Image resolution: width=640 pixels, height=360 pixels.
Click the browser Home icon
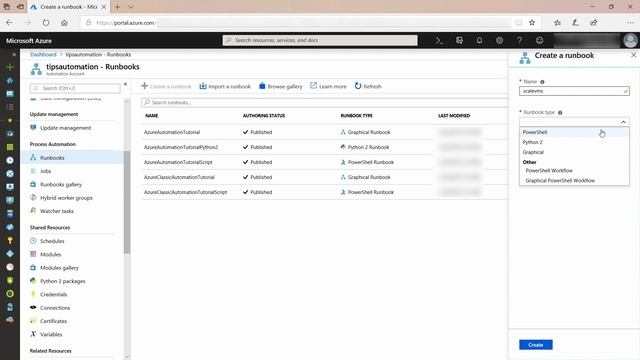click(64, 23)
